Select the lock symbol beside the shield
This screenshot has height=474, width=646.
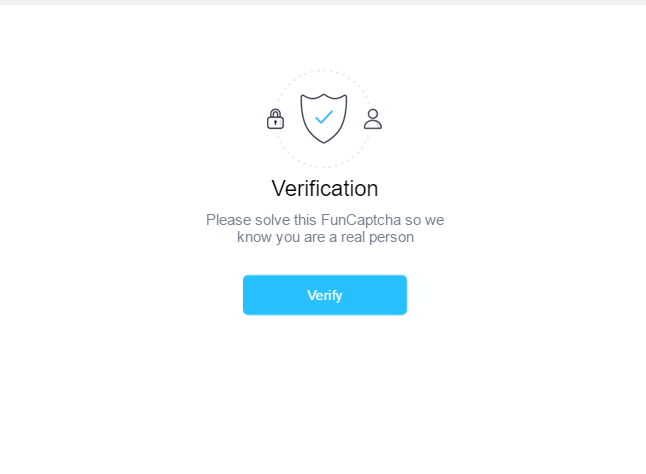pos(275,119)
